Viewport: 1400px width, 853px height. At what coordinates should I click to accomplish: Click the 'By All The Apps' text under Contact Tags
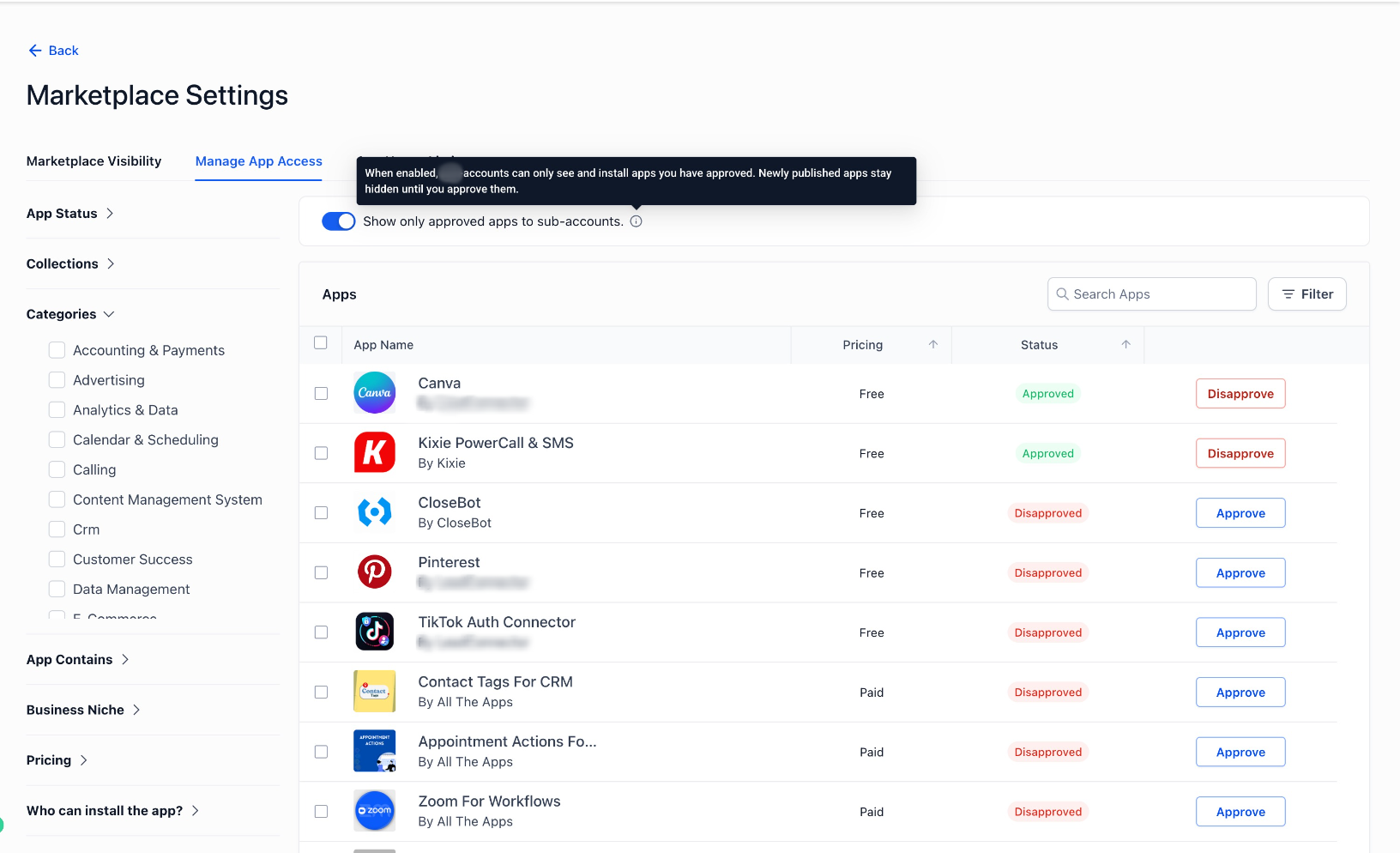pyautogui.click(x=466, y=702)
